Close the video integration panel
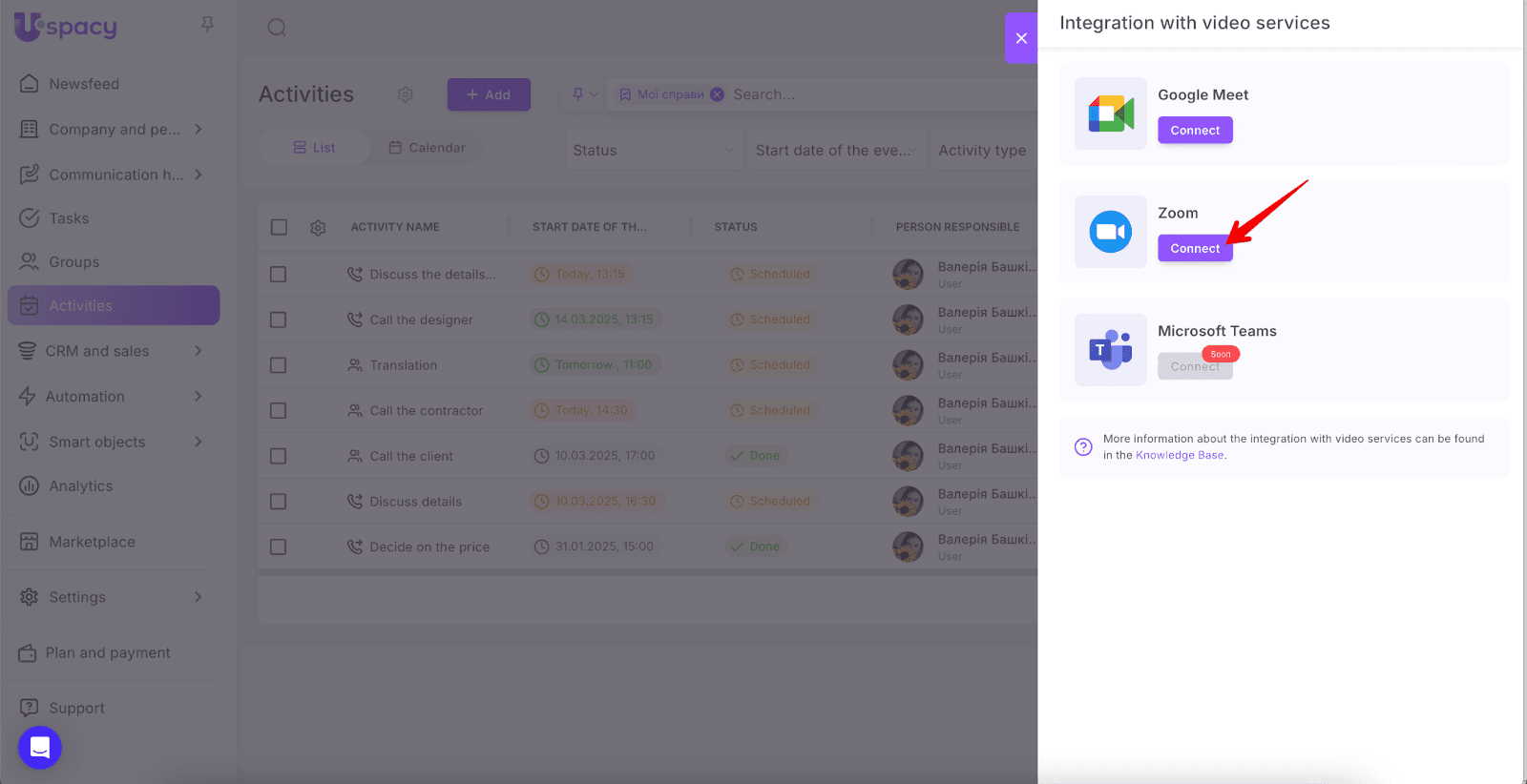Screen dimensions: 1527x784 (x=1021, y=38)
